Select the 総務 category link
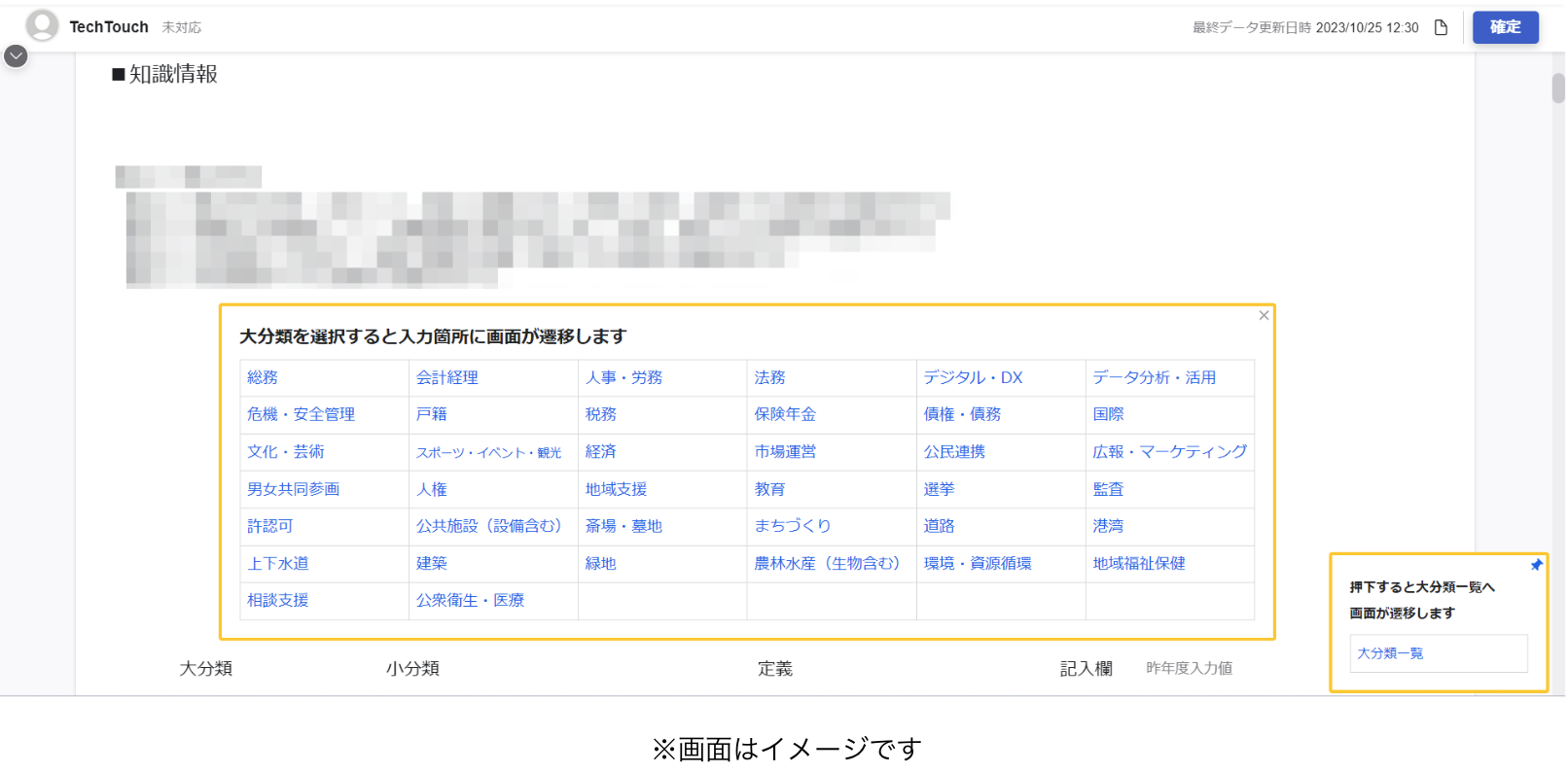 pyautogui.click(x=263, y=377)
